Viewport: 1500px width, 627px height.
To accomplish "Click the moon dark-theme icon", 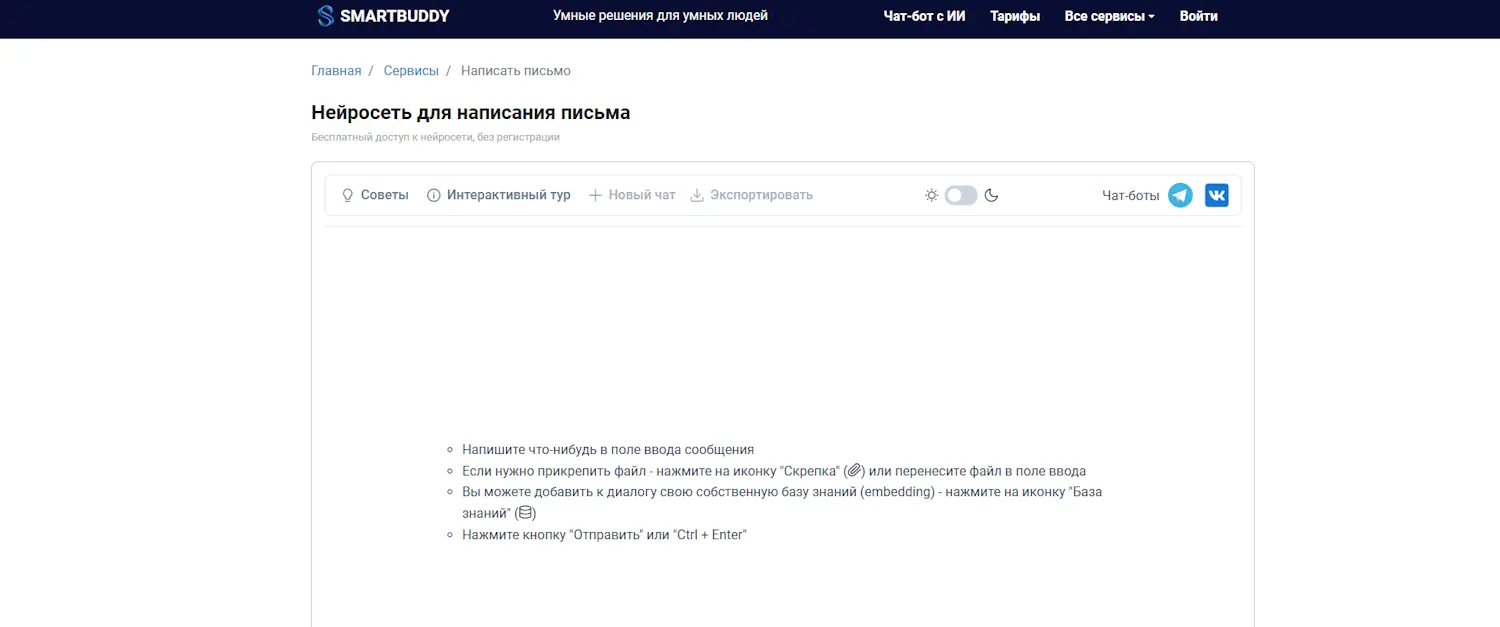I will click(992, 195).
